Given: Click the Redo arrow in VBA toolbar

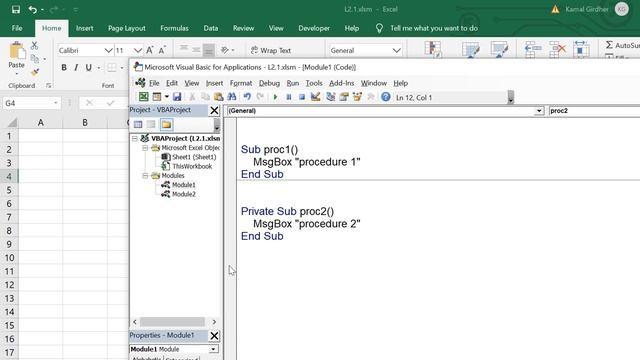Looking at the screenshot, I should pos(260,97).
